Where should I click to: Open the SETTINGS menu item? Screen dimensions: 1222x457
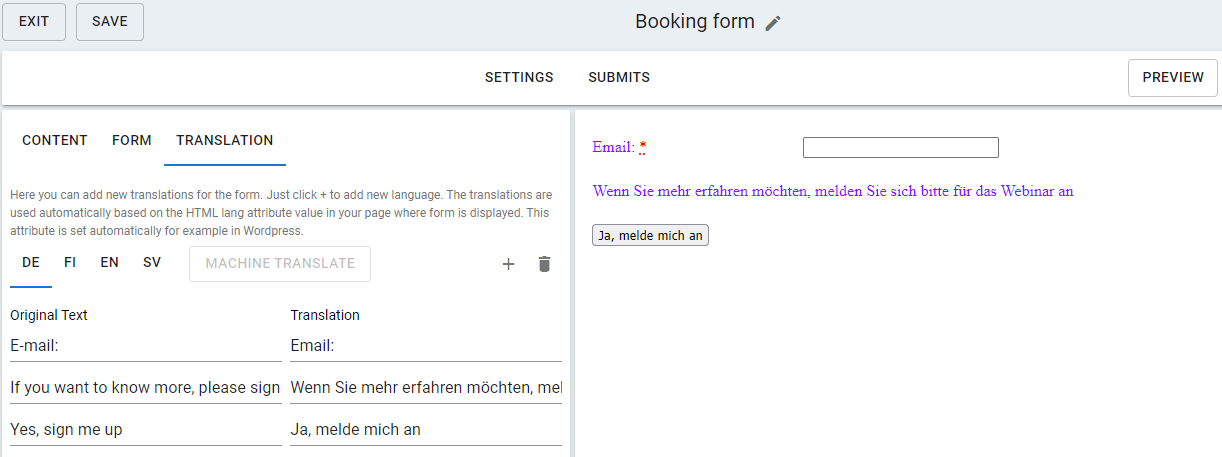click(x=519, y=78)
